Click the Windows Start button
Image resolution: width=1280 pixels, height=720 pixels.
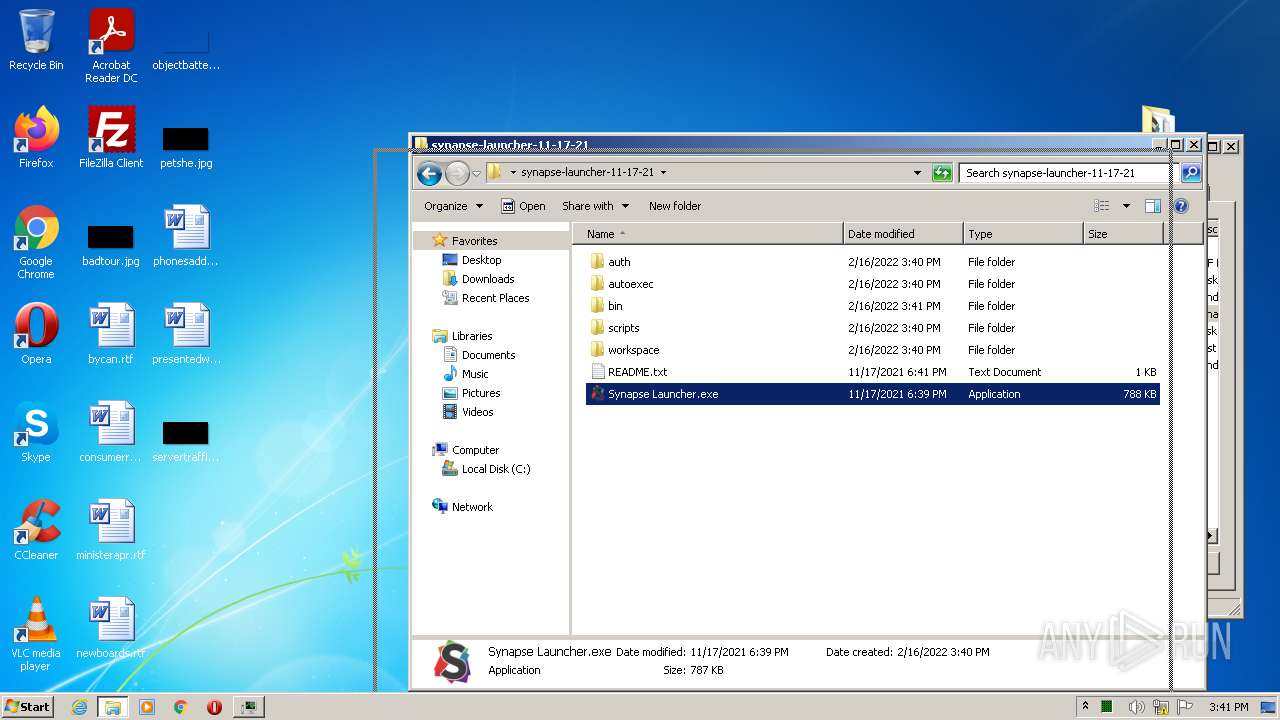click(27, 706)
